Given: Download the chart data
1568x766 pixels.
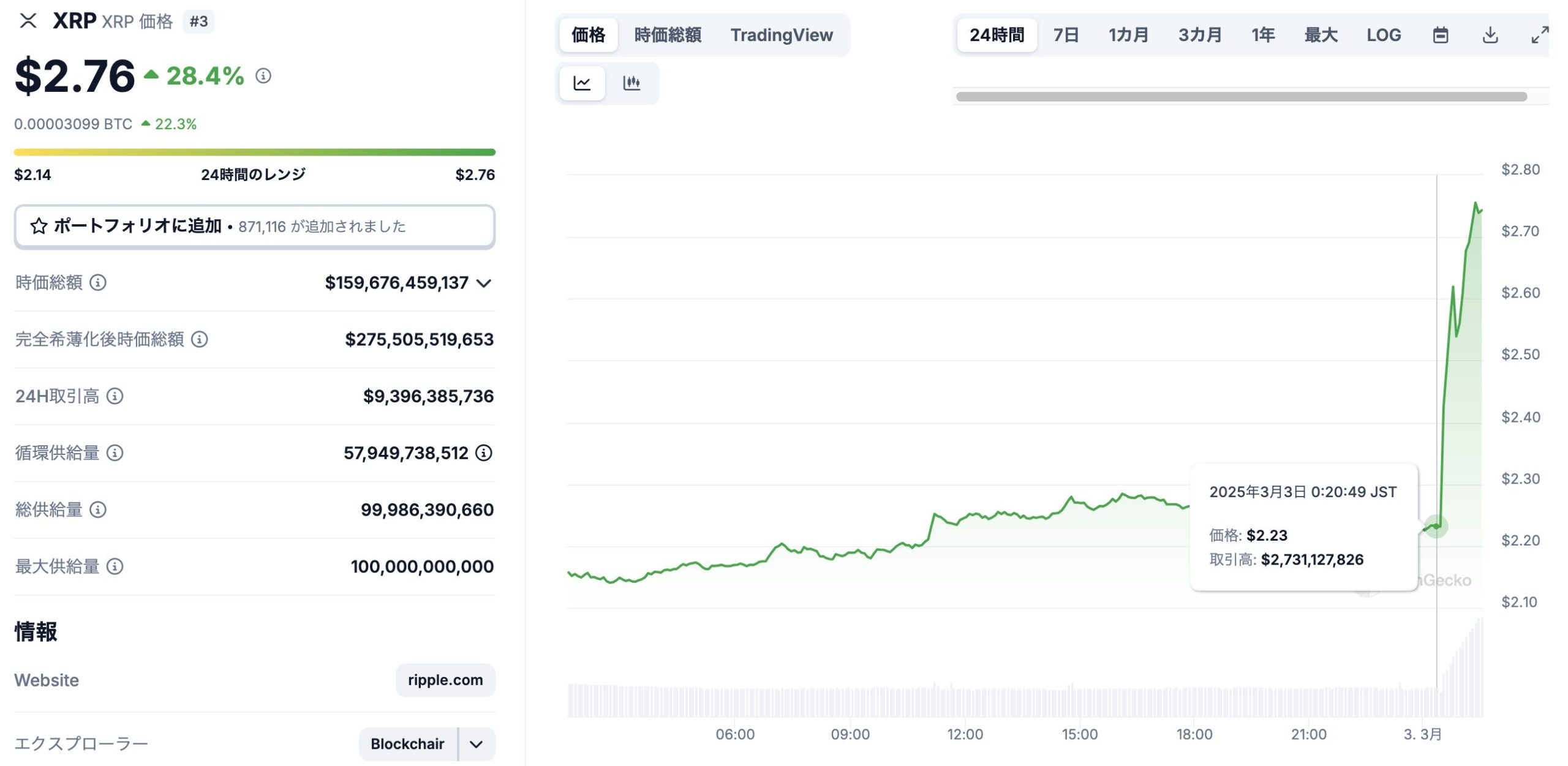Looking at the screenshot, I should pyautogui.click(x=1490, y=35).
